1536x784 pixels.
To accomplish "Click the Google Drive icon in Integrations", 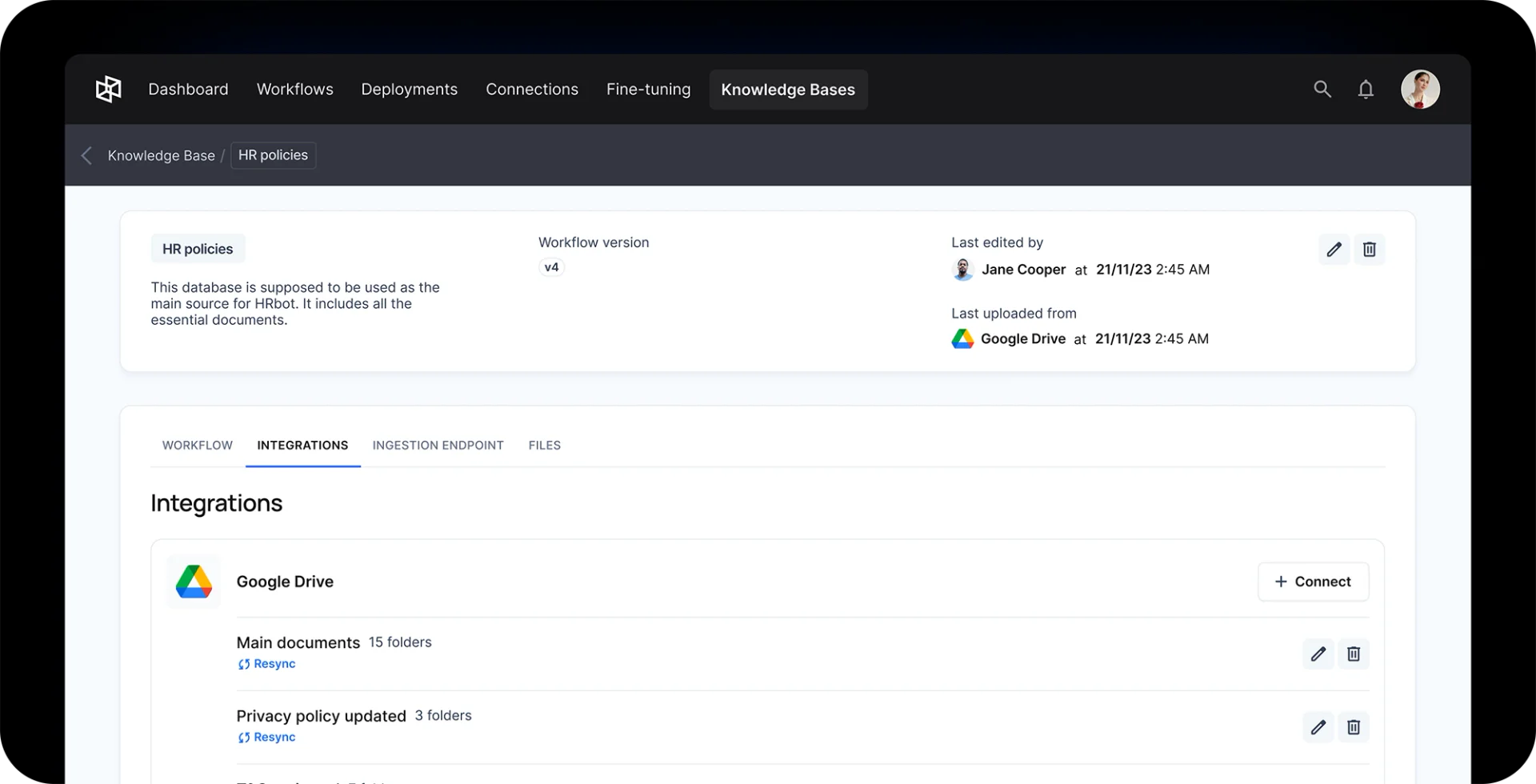I will [193, 582].
